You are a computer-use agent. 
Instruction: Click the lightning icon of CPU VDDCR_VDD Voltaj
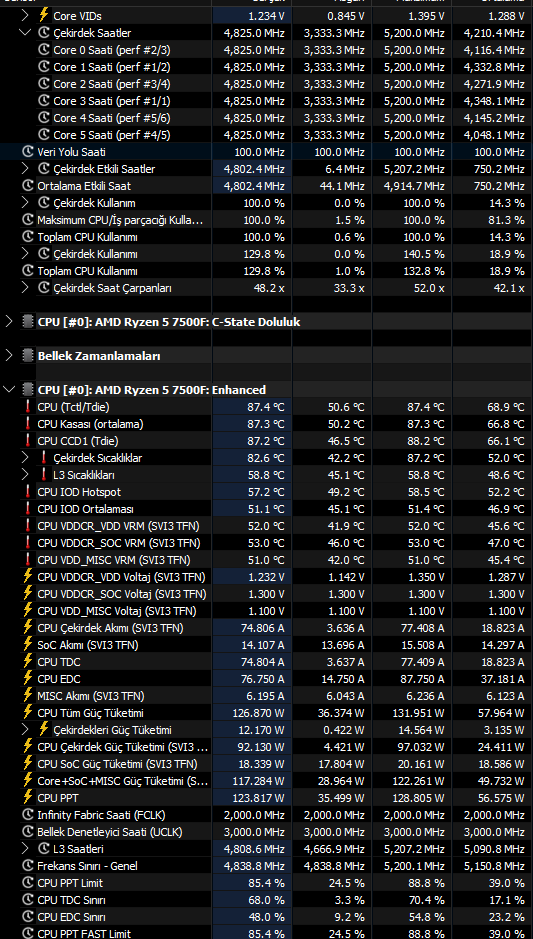coord(28,577)
